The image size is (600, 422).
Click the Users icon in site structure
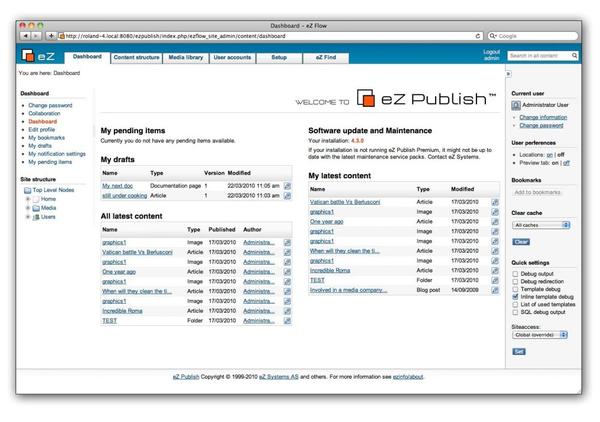click(x=36, y=217)
